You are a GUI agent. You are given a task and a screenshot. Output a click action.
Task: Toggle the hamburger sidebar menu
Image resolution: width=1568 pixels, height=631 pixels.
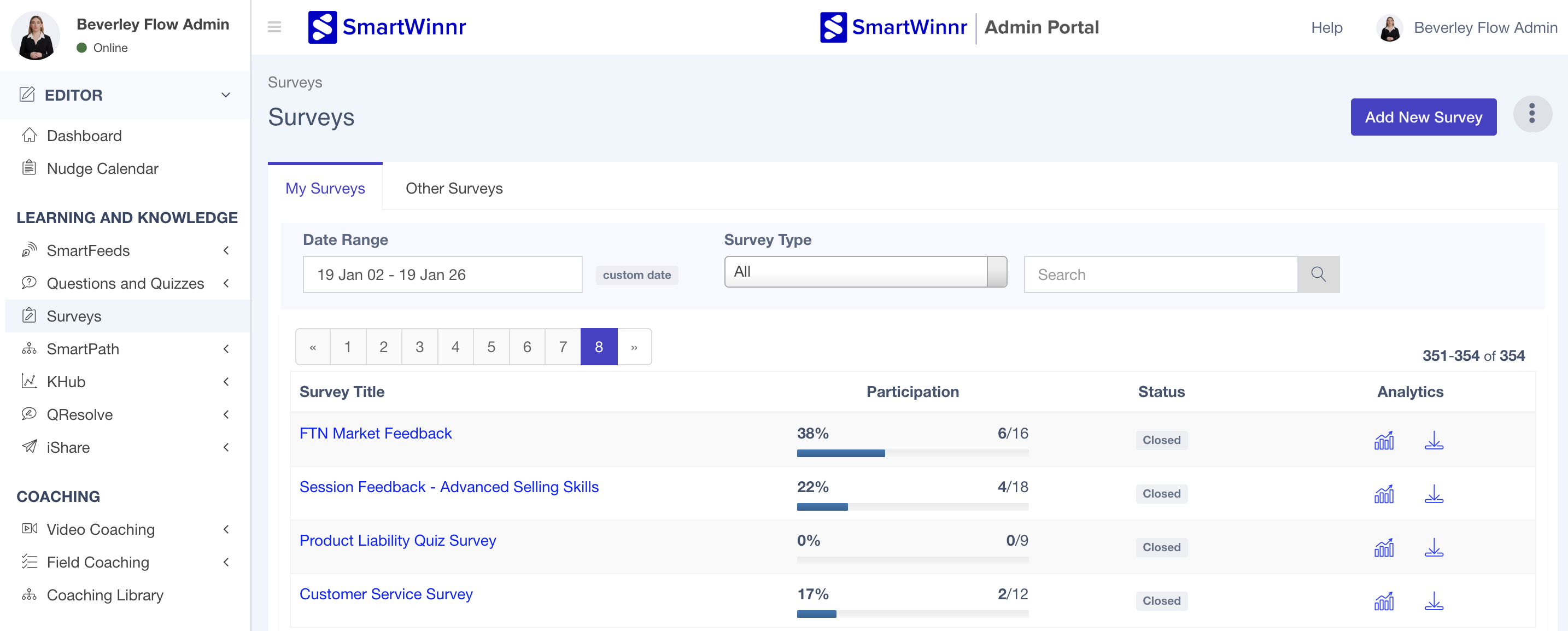coord(274,27)
